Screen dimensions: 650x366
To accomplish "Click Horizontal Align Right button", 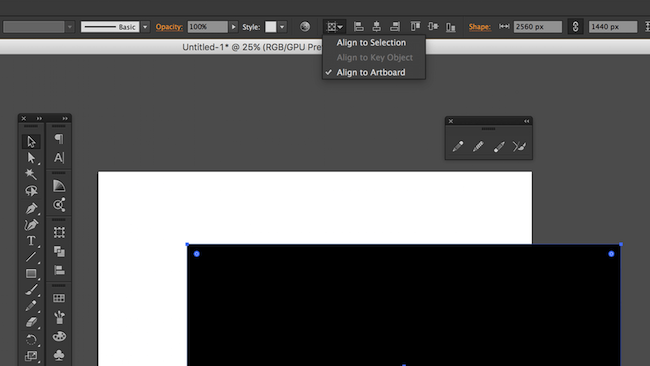I will [x=395, y=27].
